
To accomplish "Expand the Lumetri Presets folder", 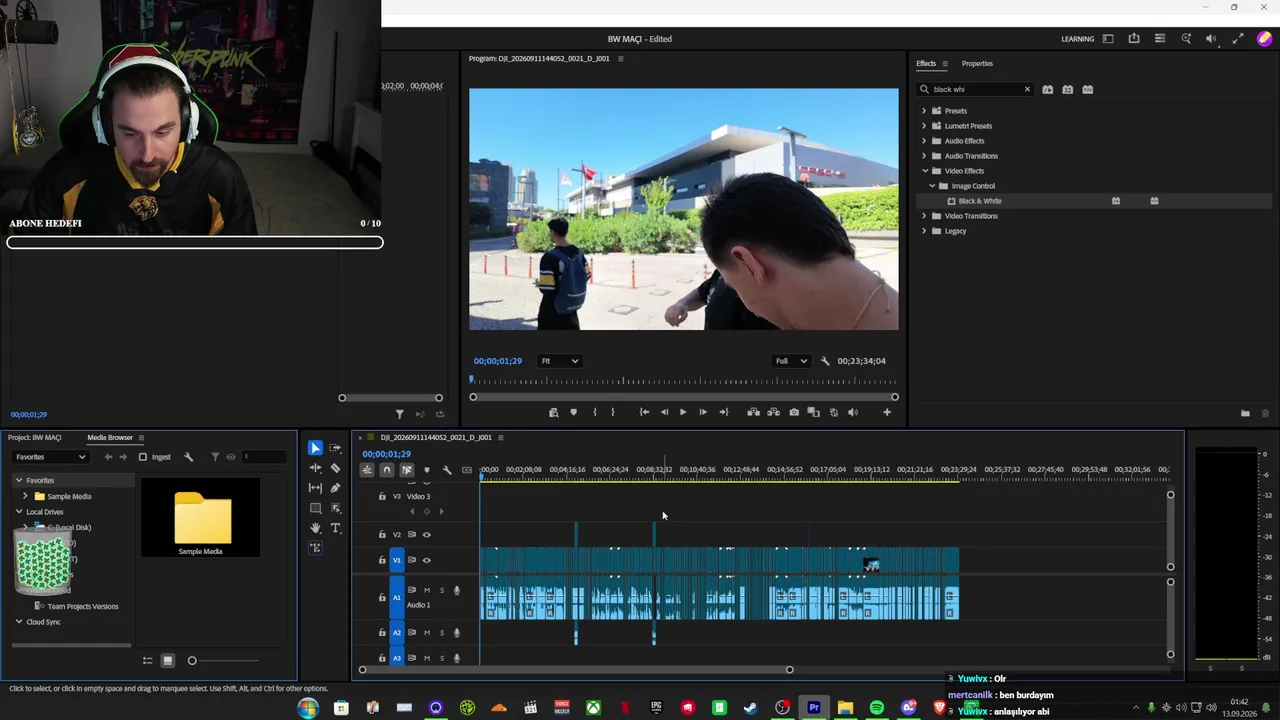I will click(x=924, y=126).
